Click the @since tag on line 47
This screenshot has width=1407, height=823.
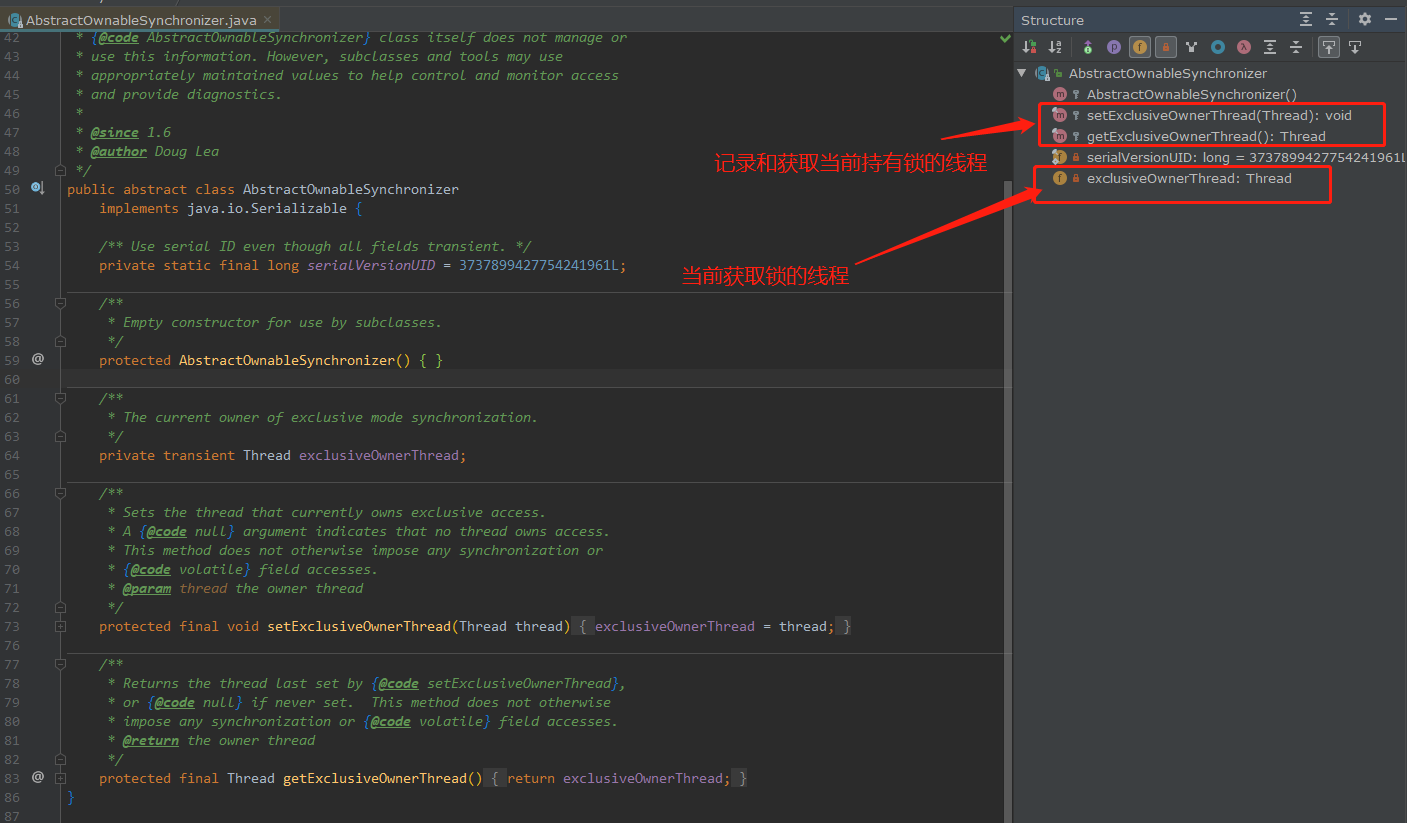click(114, 132)
